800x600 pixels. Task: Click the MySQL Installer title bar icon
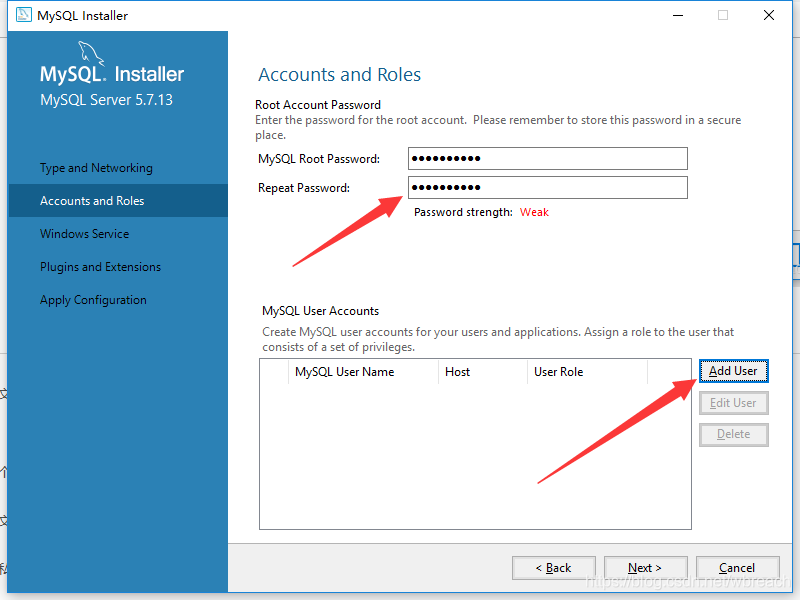pyautogui.click(x=23, y=15)
